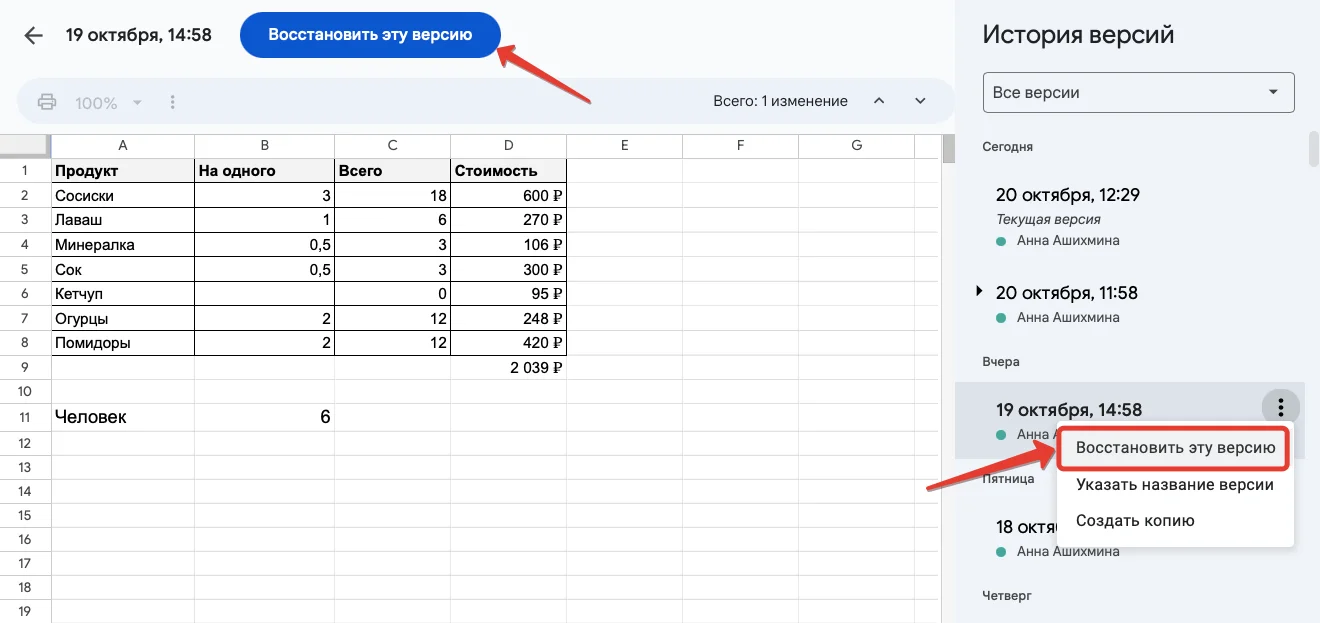Screen dimensions: 1320x623
Task: Click the Всего header cell
Action: pyautogui.click(x=392, y=170)
